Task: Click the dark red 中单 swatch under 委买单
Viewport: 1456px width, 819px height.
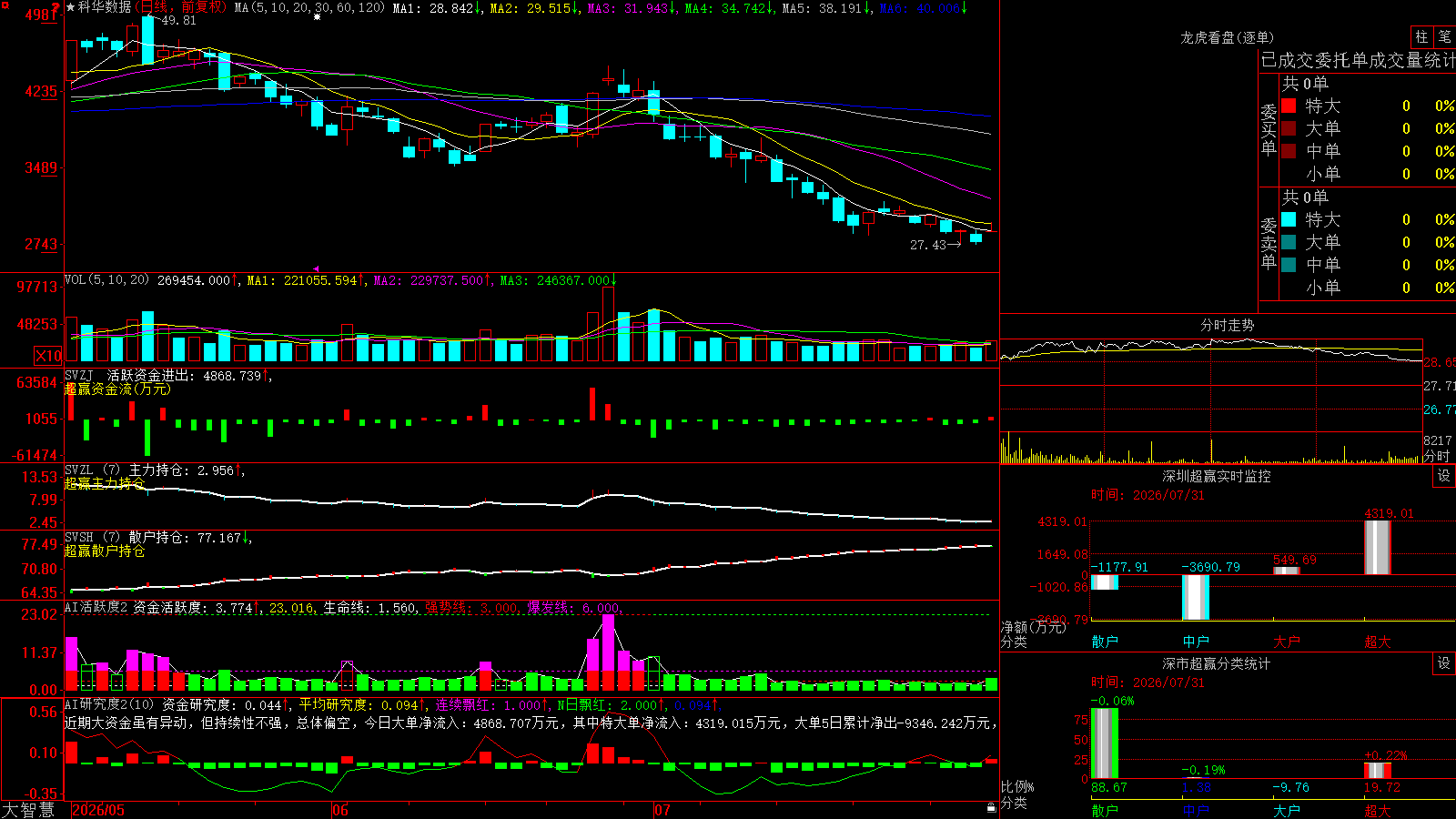Action: tap(1289, 150)
